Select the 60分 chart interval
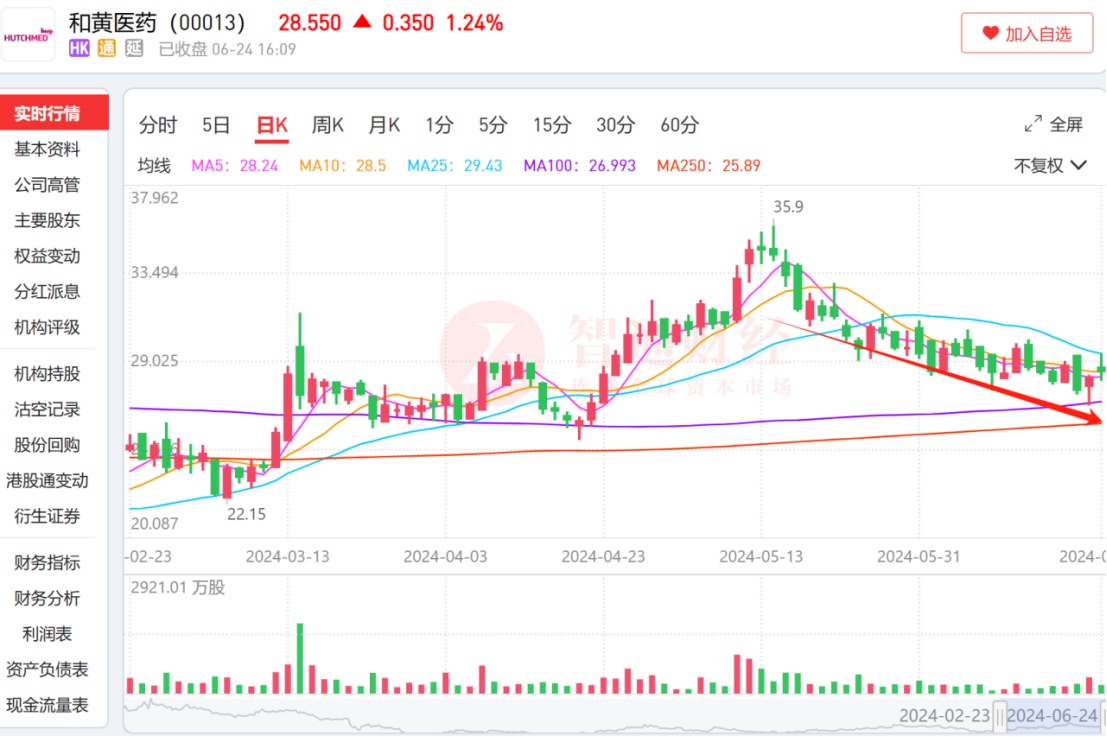1107x737 pixels. coord(679,125)
